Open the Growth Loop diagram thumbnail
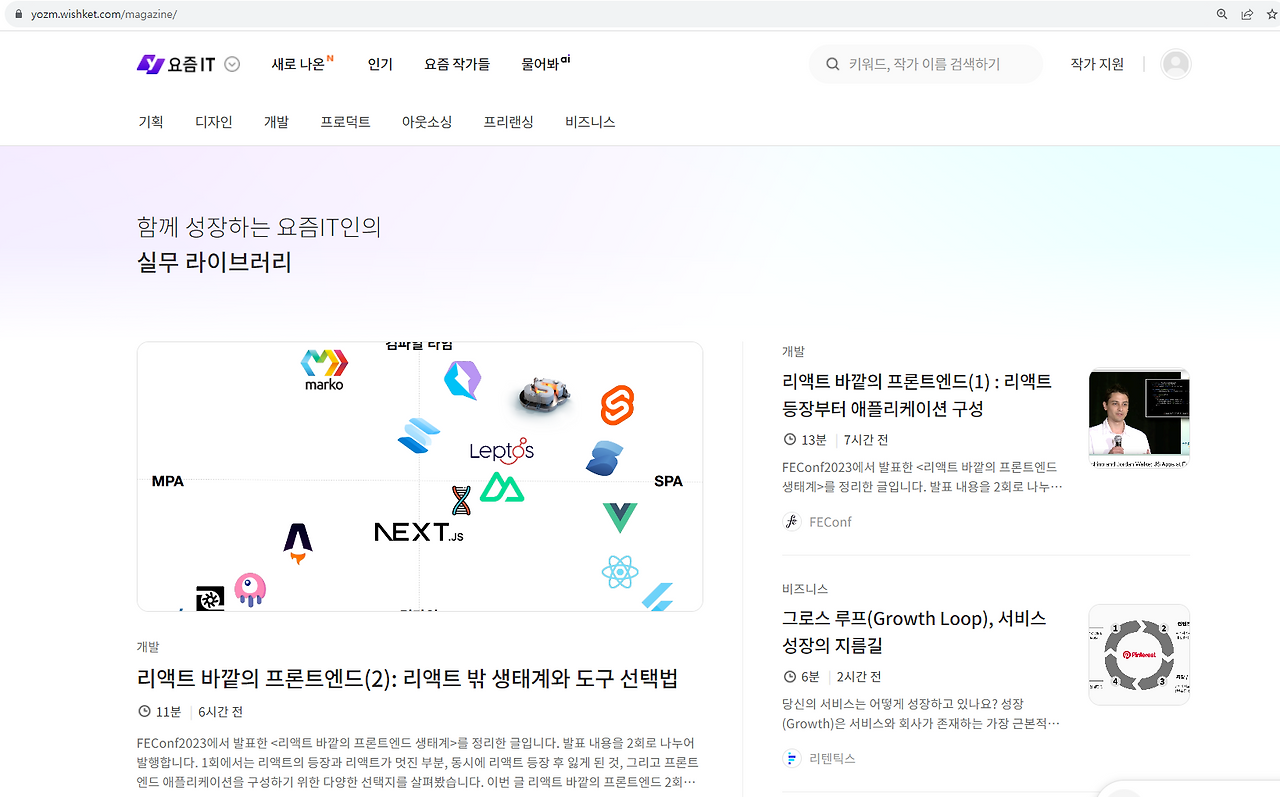Image resolution: width=1280 pixels, height=797 pixels. (x=1139, y=655)
